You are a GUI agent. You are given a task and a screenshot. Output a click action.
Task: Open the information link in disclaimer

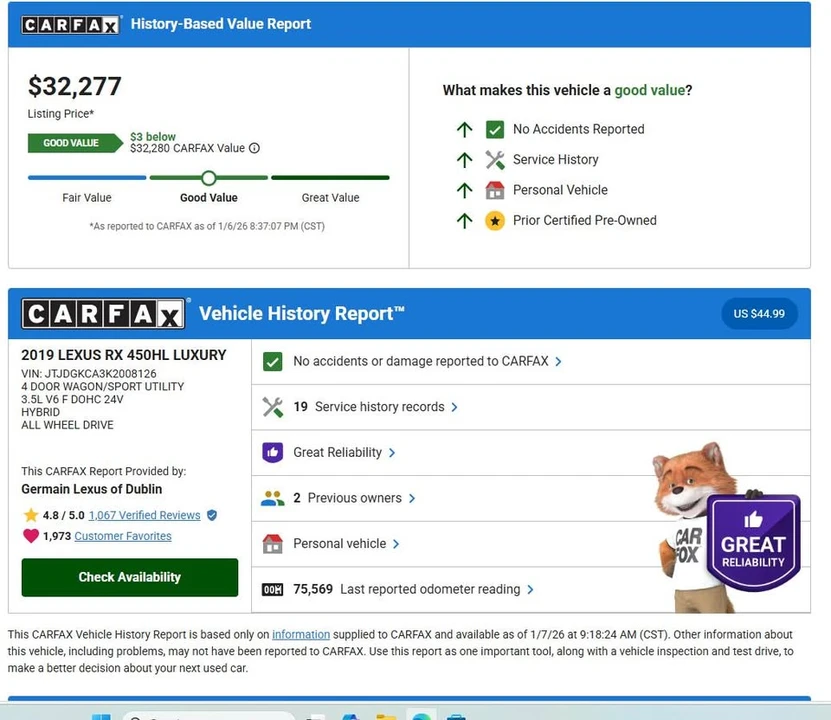[301, 634]
